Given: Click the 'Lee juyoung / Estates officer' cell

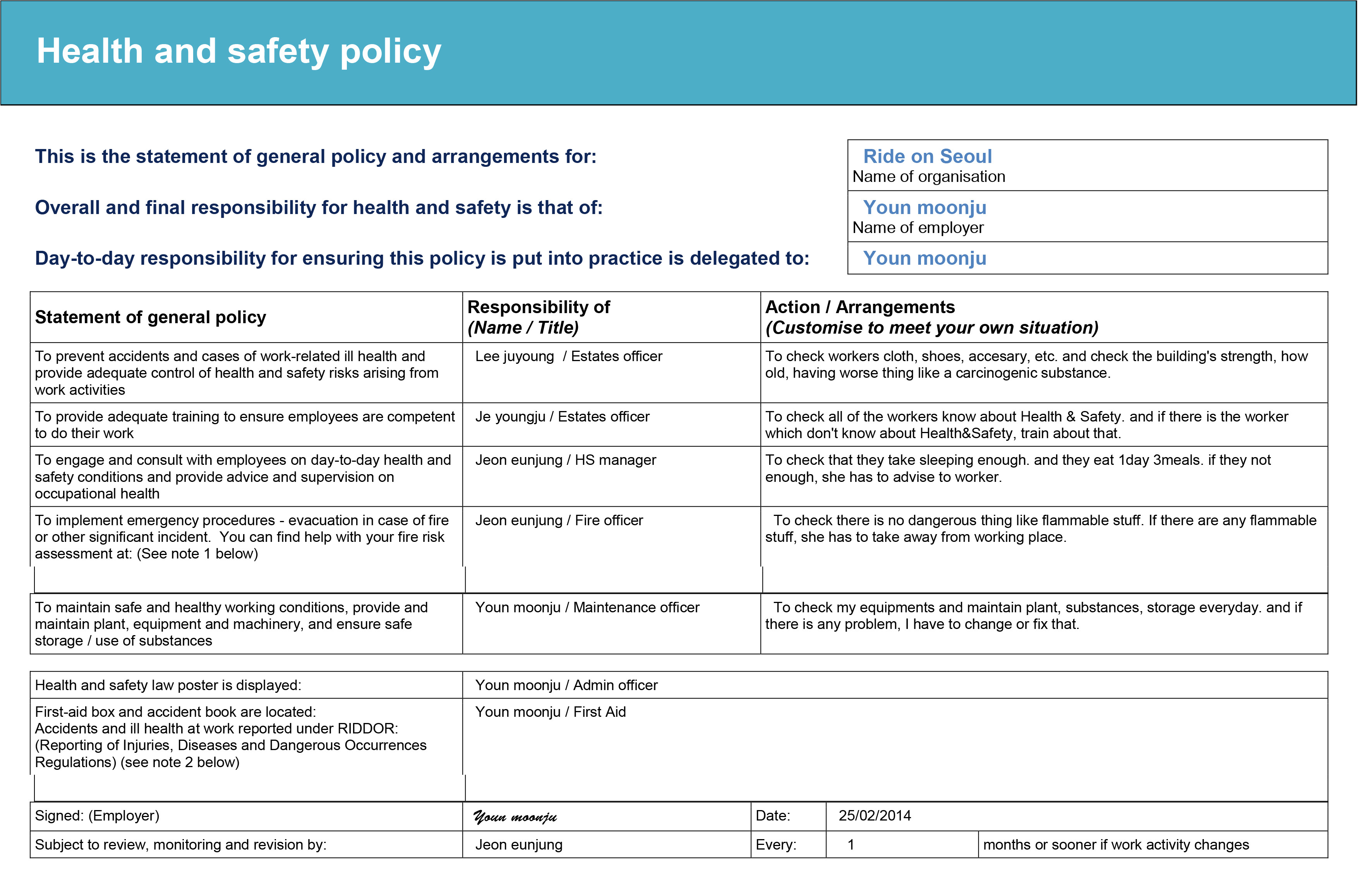Looking at the screenshot, I should pos(569,356).
